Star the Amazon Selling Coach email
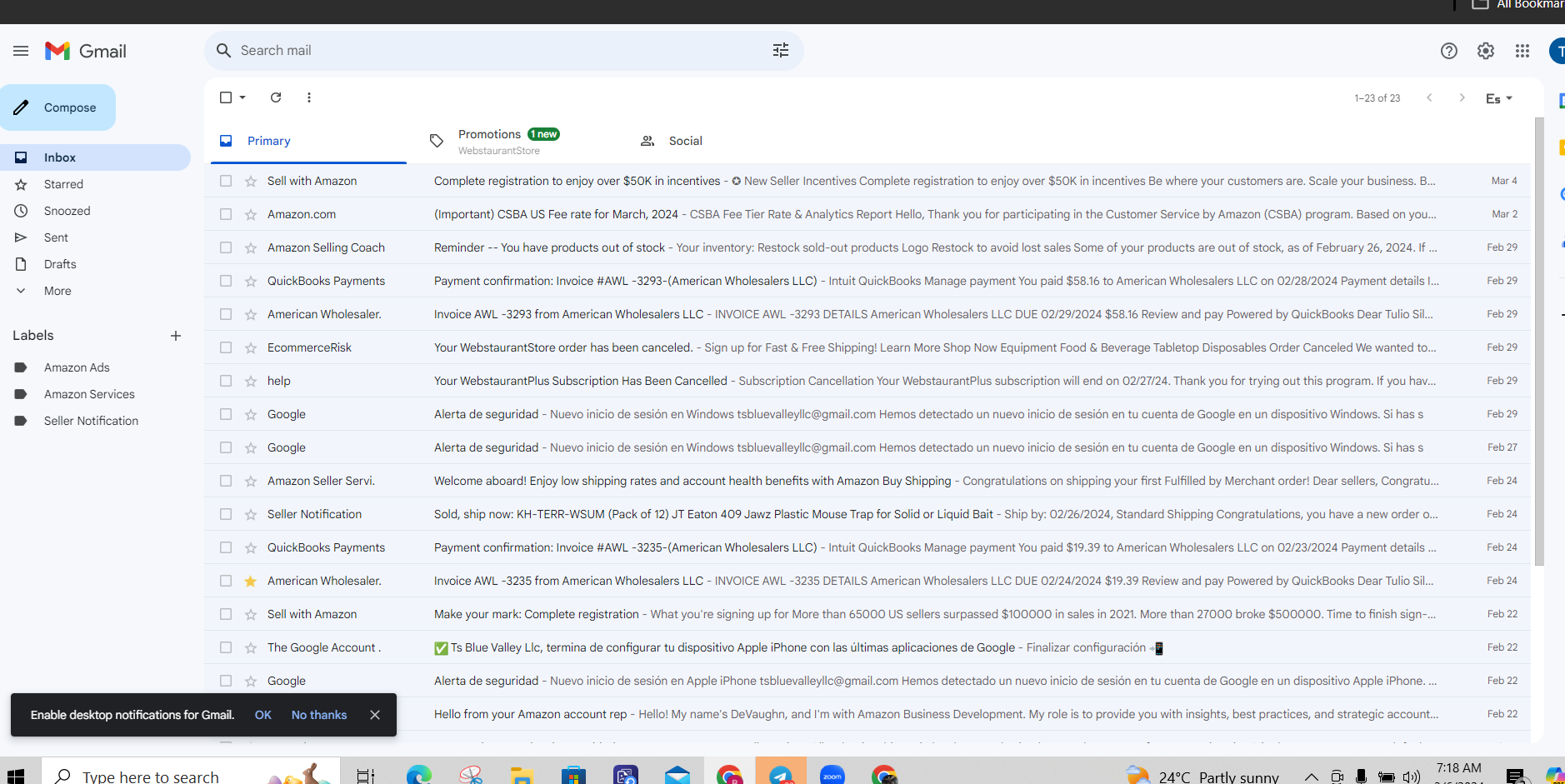 (x=250, y=247)
